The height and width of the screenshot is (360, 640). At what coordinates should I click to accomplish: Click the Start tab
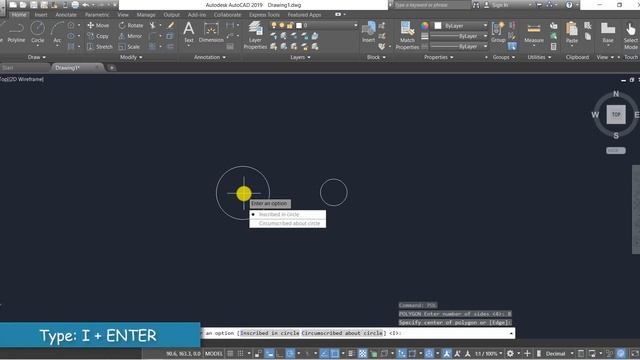[x=7, y=68]
